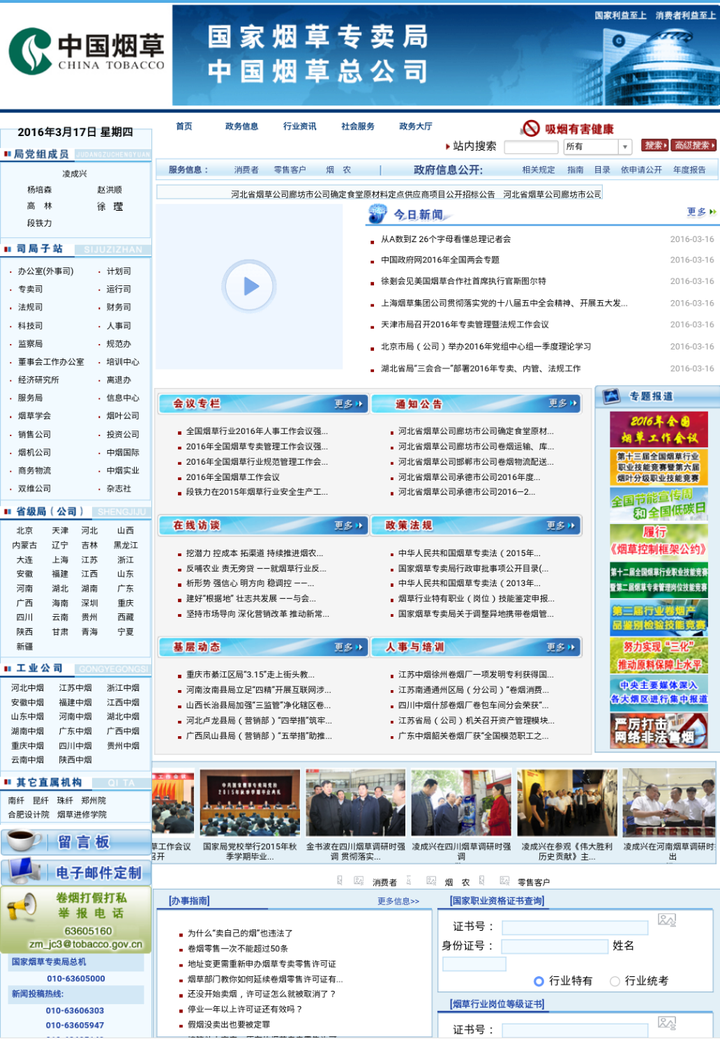Image resolution: width=720 pixels, height=1039 pixels.
Task: Open 北京 provincial bureau link
Action: point(25,530)
